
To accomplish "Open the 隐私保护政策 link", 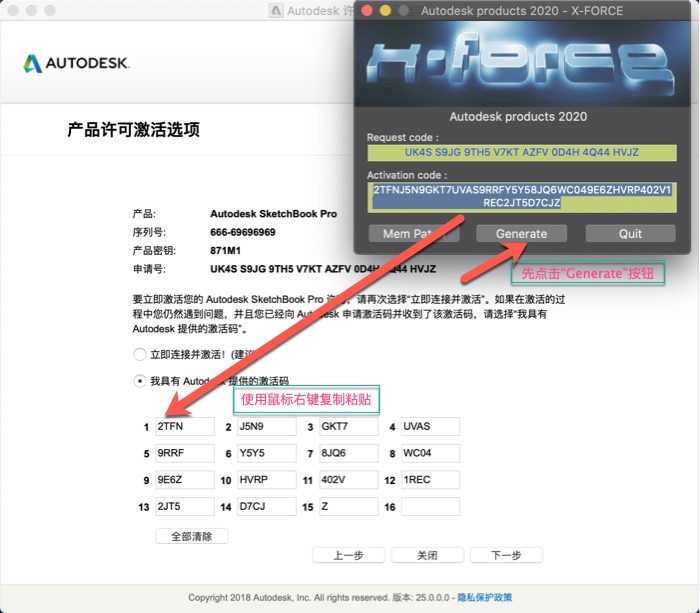I will coord(484,597).
